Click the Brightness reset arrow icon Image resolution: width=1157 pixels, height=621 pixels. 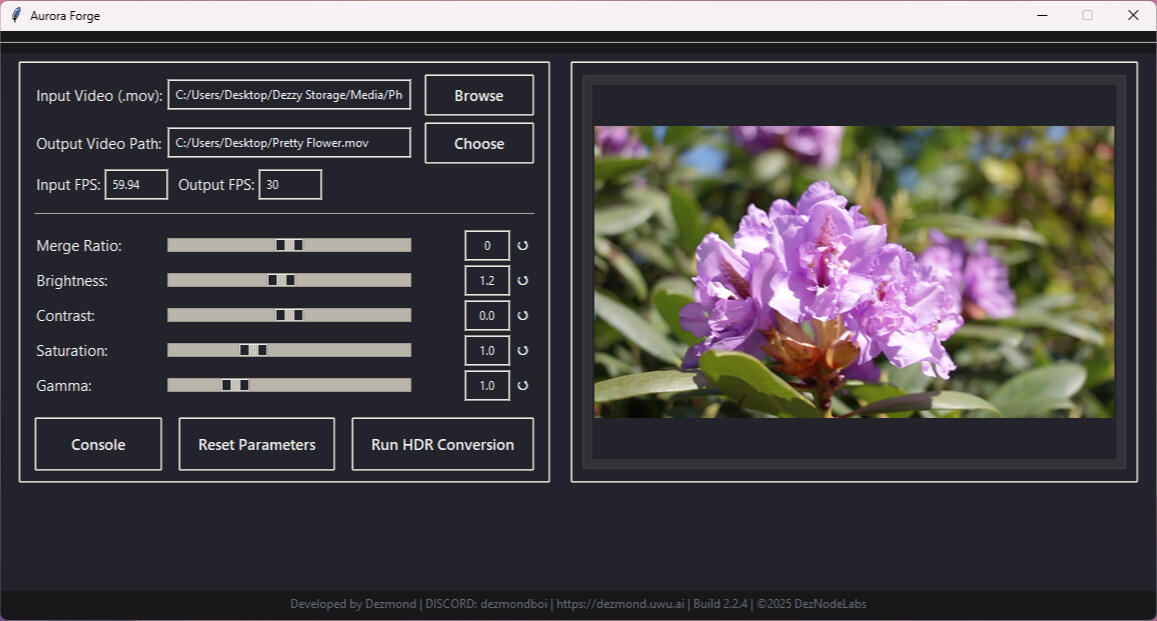coord(522,281)
